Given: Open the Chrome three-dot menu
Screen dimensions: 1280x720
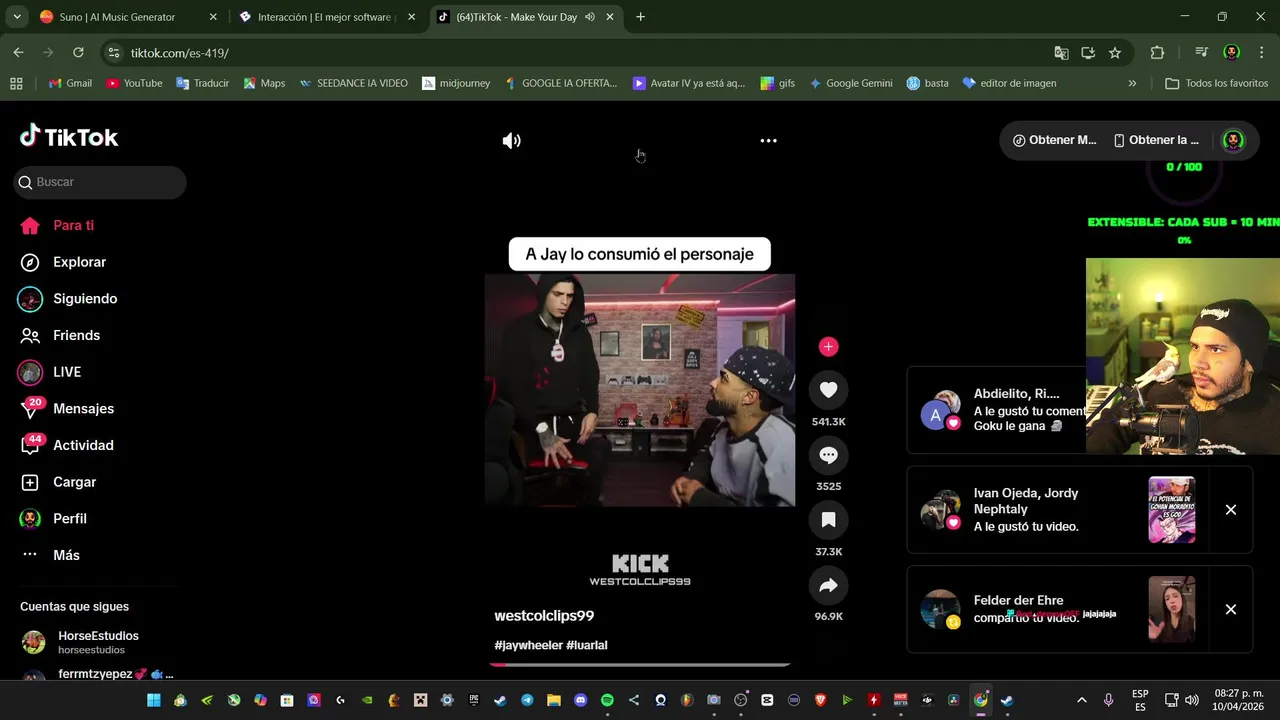Looking at the screenshot, I should click(x=1261, y=53).
